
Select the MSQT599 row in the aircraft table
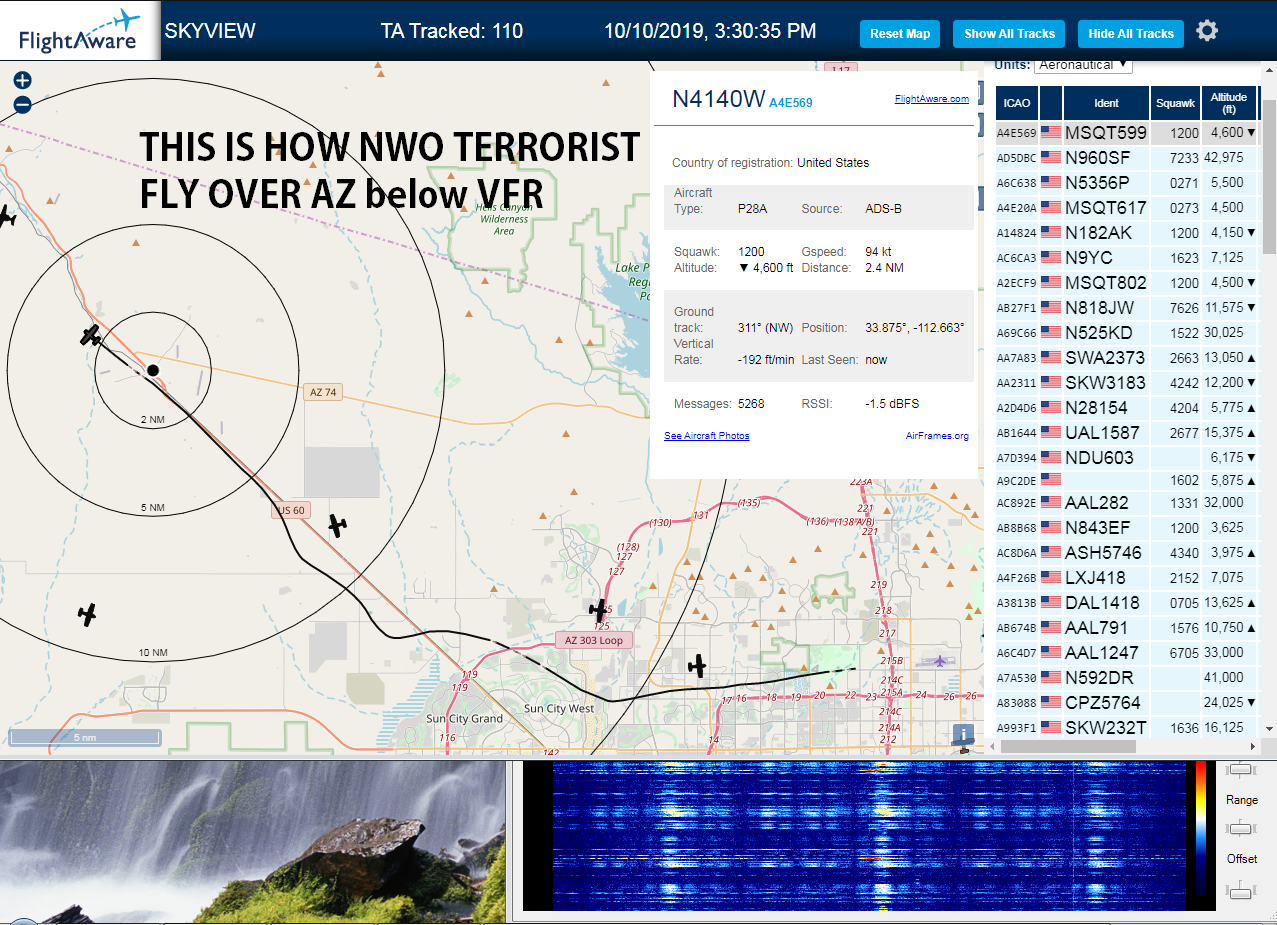(1126, 132)
